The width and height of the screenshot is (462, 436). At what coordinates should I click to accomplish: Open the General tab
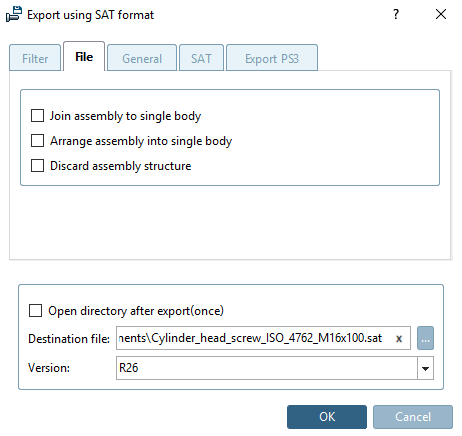tap(142, 58)
